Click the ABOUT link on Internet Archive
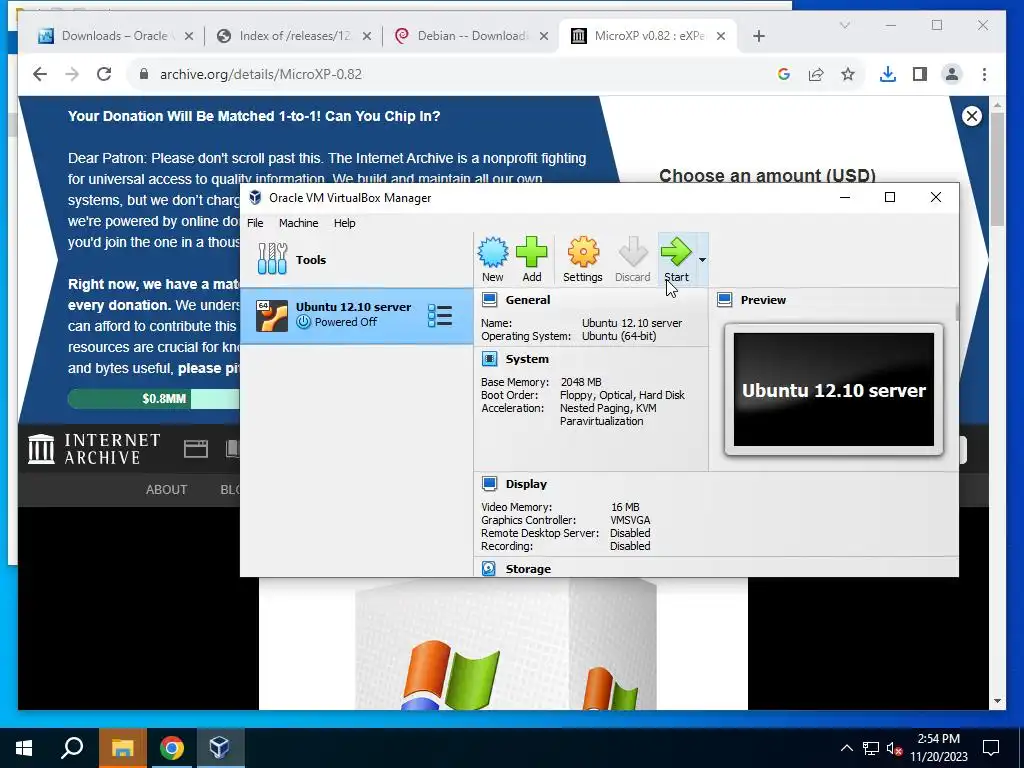Screen dimensions: 1024x768 (x=166, y=490)
